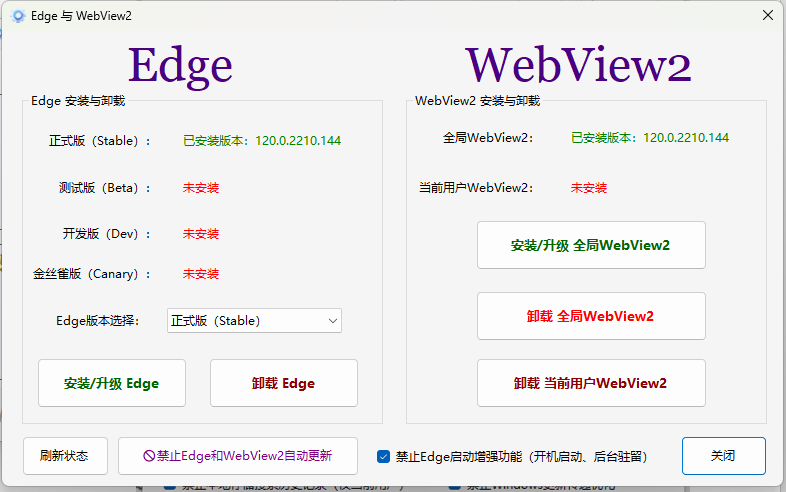The image size is (786, 492).
Task: Click the 安装/升级 Edge button
Action: (112, 383)
